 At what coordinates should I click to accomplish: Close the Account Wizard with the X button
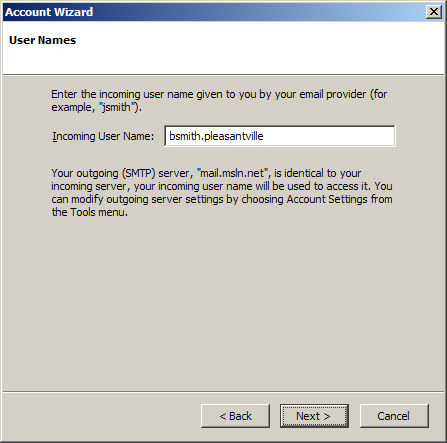point(434,12)
